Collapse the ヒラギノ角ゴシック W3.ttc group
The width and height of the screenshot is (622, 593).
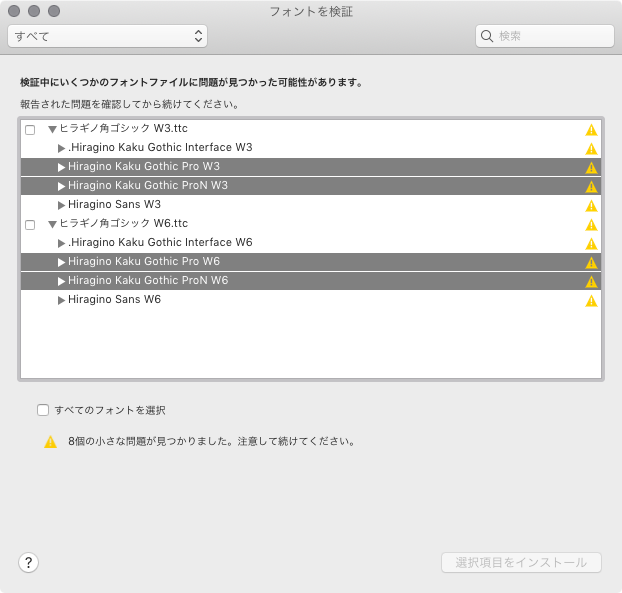click(x=52, y=129)
